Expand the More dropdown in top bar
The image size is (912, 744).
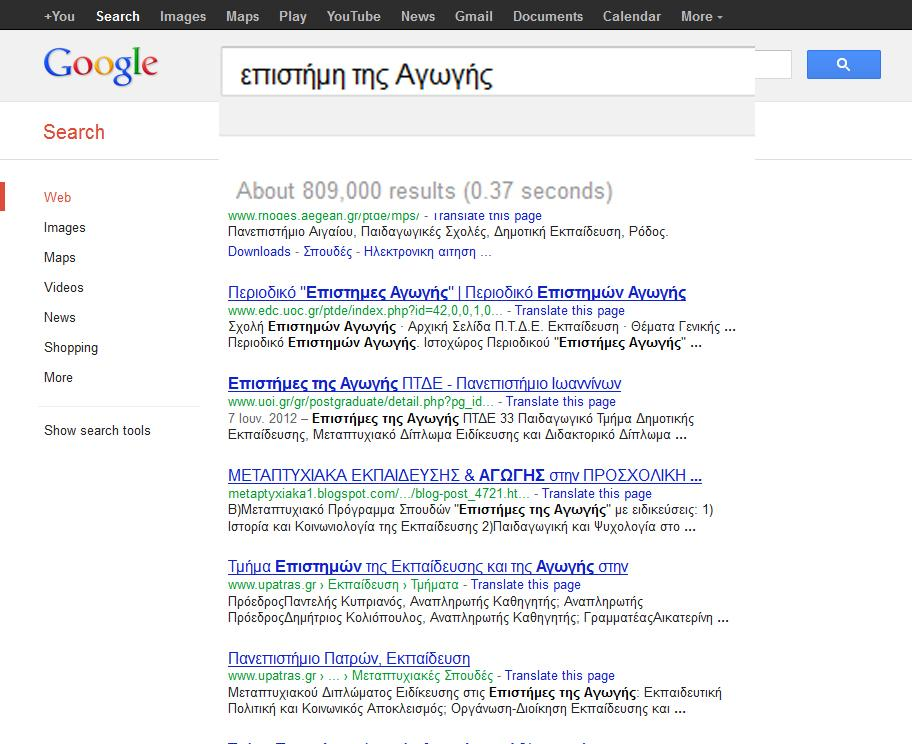point(701,16)
